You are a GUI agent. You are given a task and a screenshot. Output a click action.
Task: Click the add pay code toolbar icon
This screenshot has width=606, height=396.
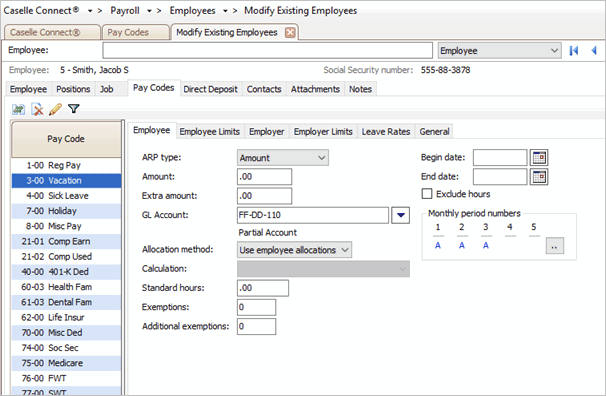(18, 109)
